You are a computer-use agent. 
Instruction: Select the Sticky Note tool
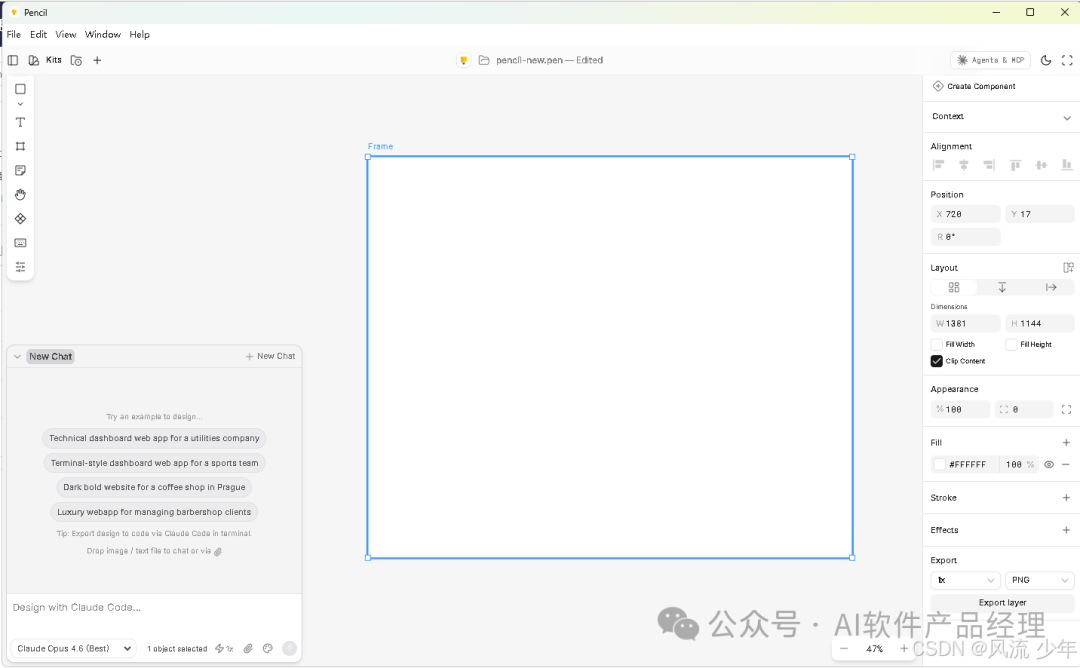pos(21,171)
